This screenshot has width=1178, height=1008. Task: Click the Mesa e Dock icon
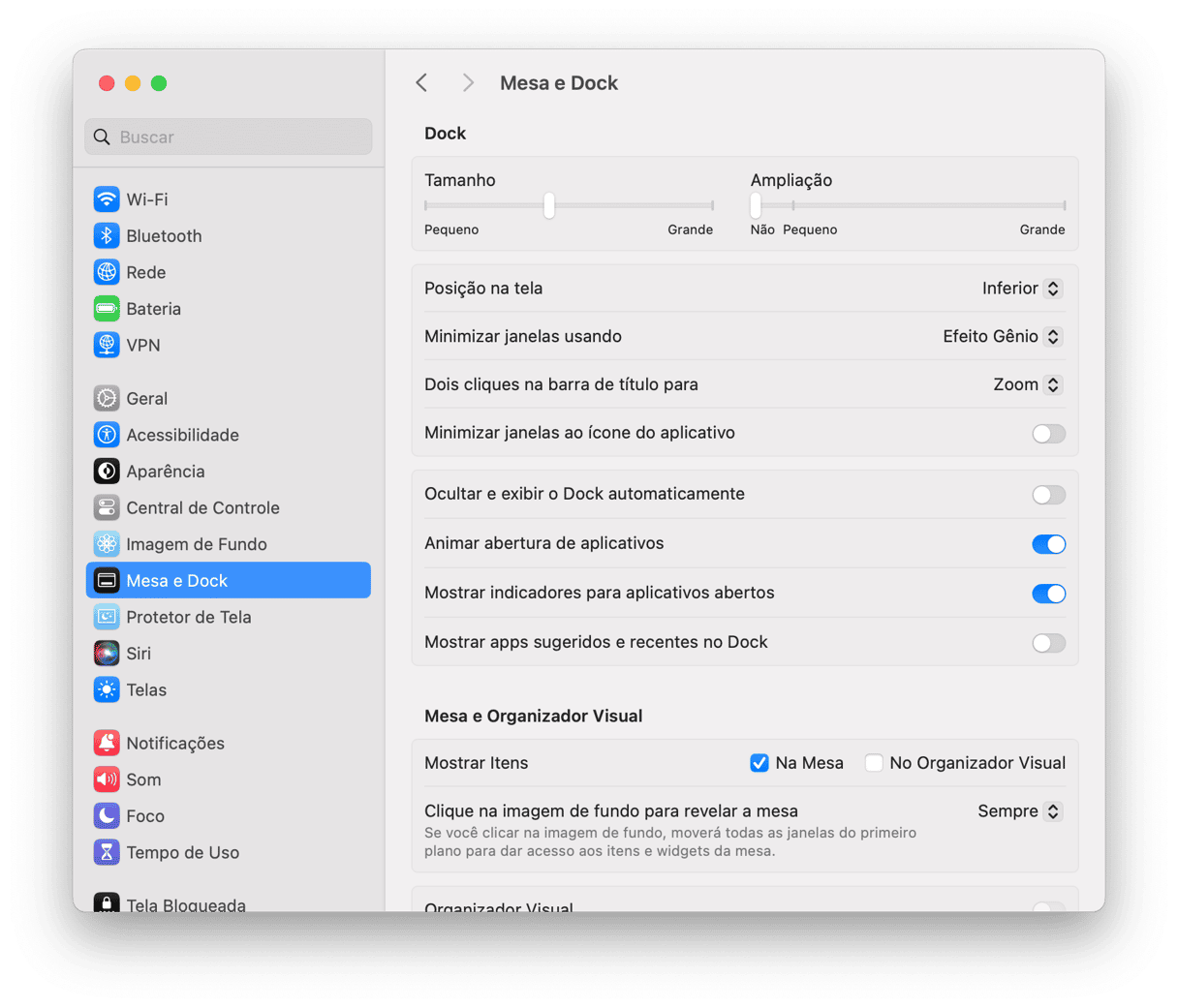[107, 581]
